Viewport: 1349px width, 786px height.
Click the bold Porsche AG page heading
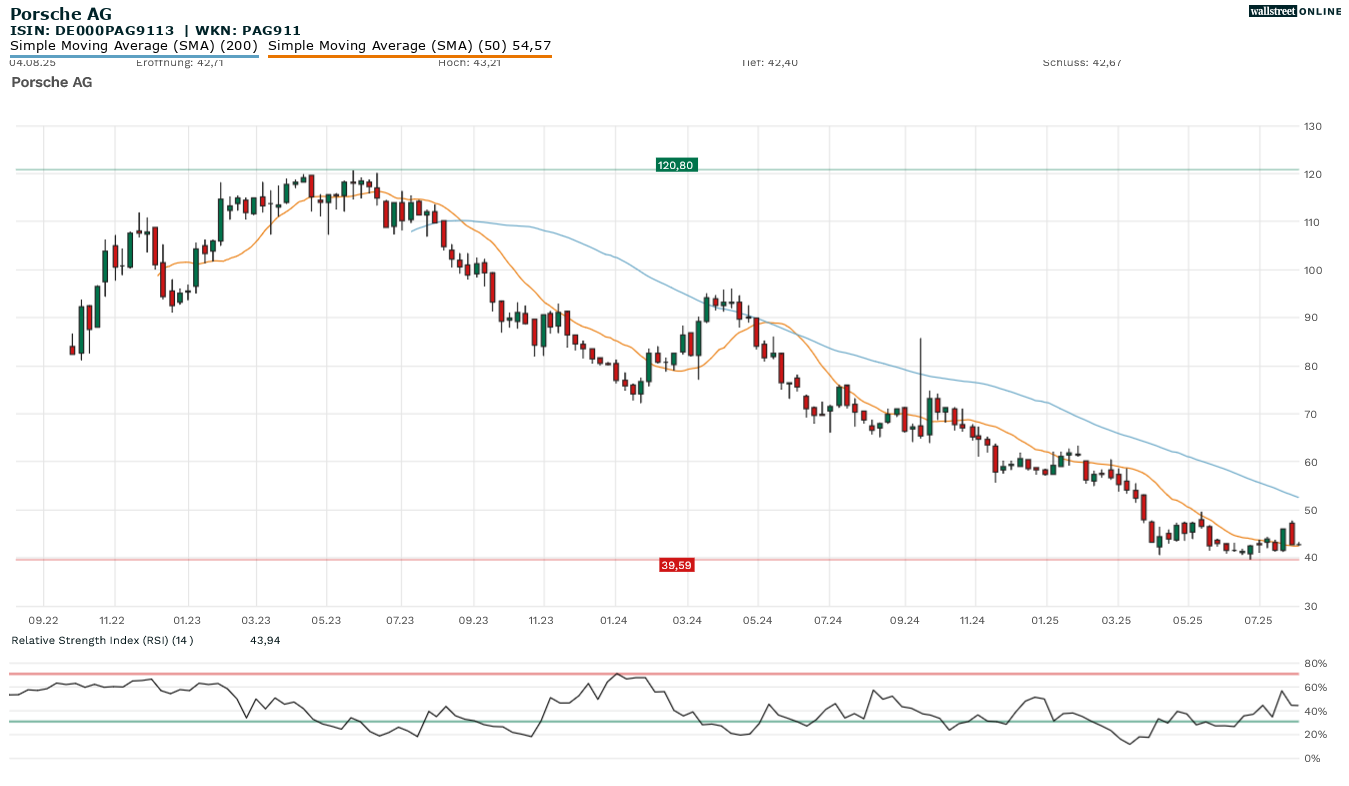tap(61, 14)
